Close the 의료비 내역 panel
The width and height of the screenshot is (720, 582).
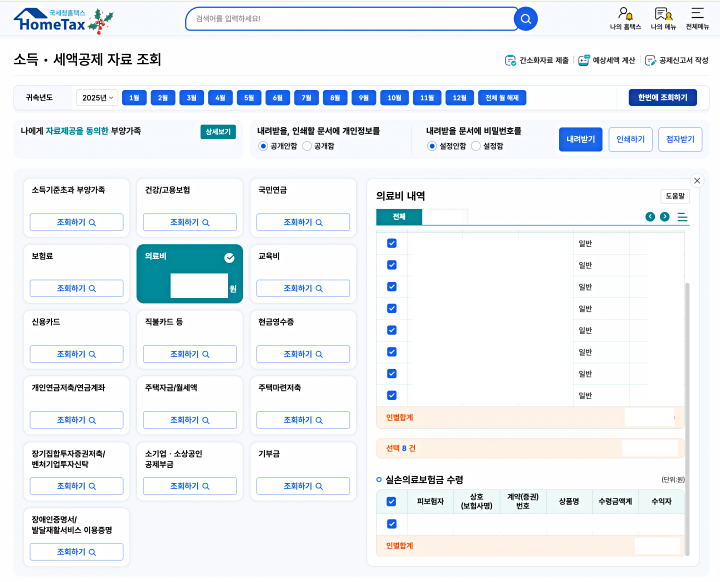pos(697,181)
